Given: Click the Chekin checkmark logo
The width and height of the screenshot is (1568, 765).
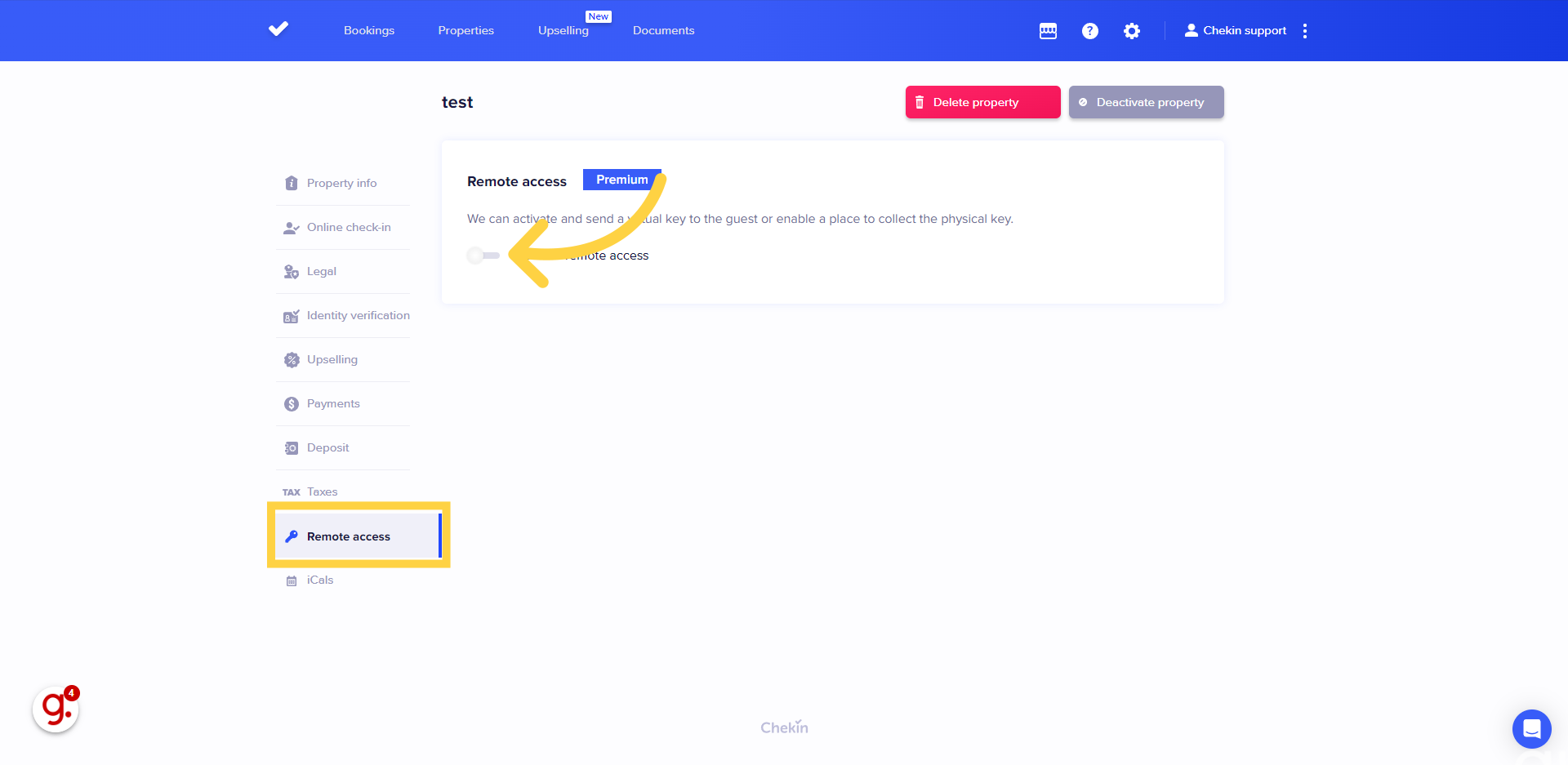Looking at the screenshot, I should coord(278,29).
